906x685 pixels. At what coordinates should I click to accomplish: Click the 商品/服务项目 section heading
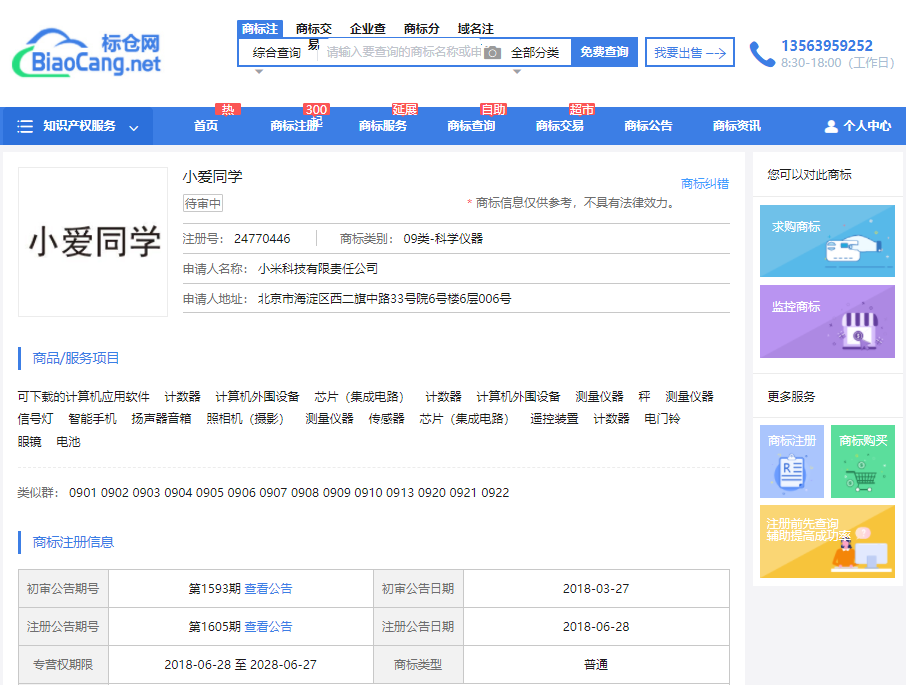76,358
